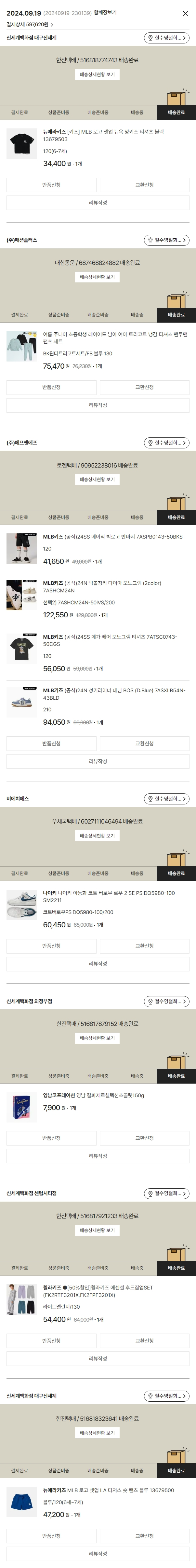Open MLB키즈 메가 베어 모노그램 티셔츠 thumbnail

coord(22,649)
